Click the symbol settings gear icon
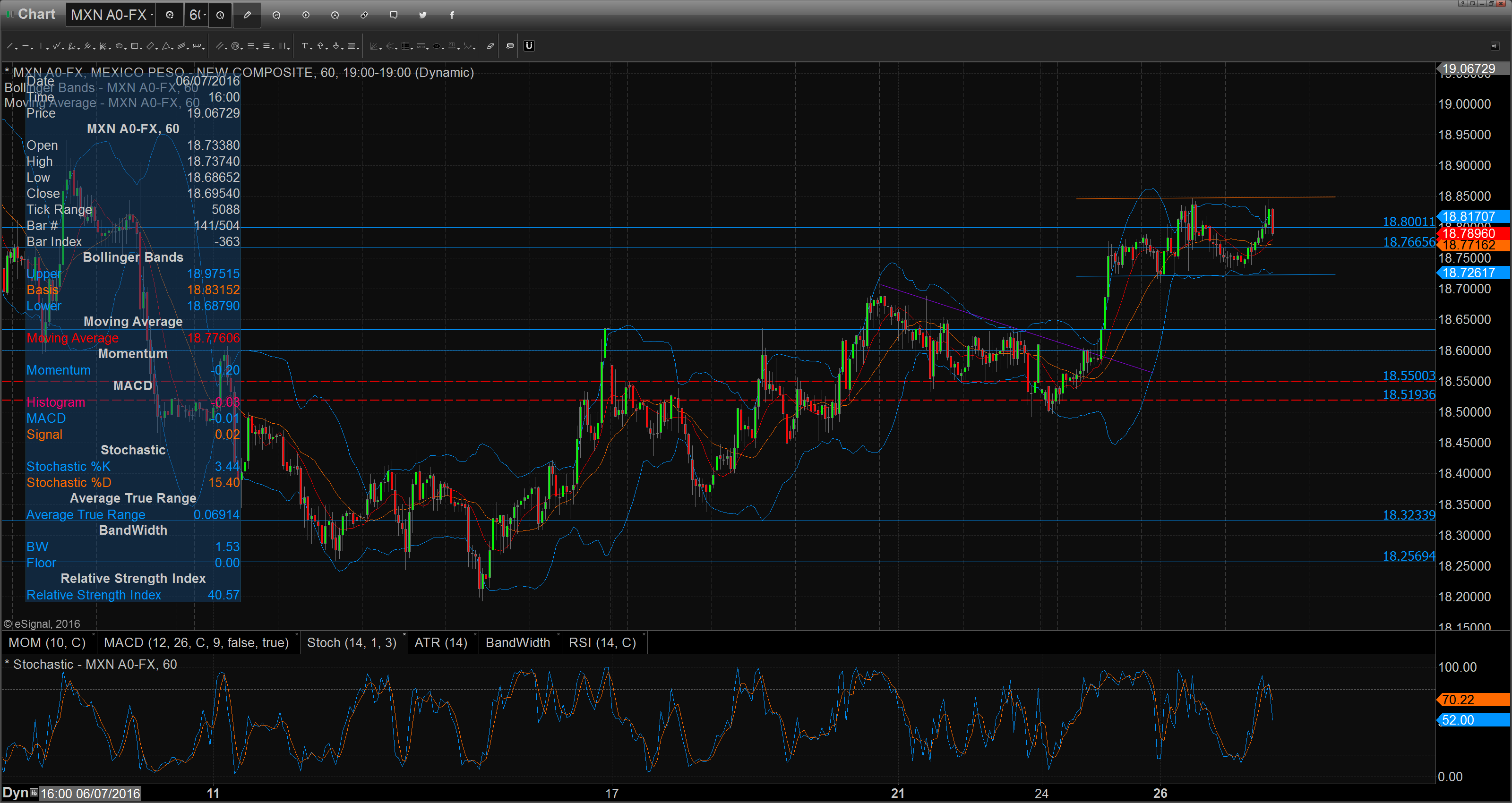Viewport: 1512px width, 803px height. point(170,15)
